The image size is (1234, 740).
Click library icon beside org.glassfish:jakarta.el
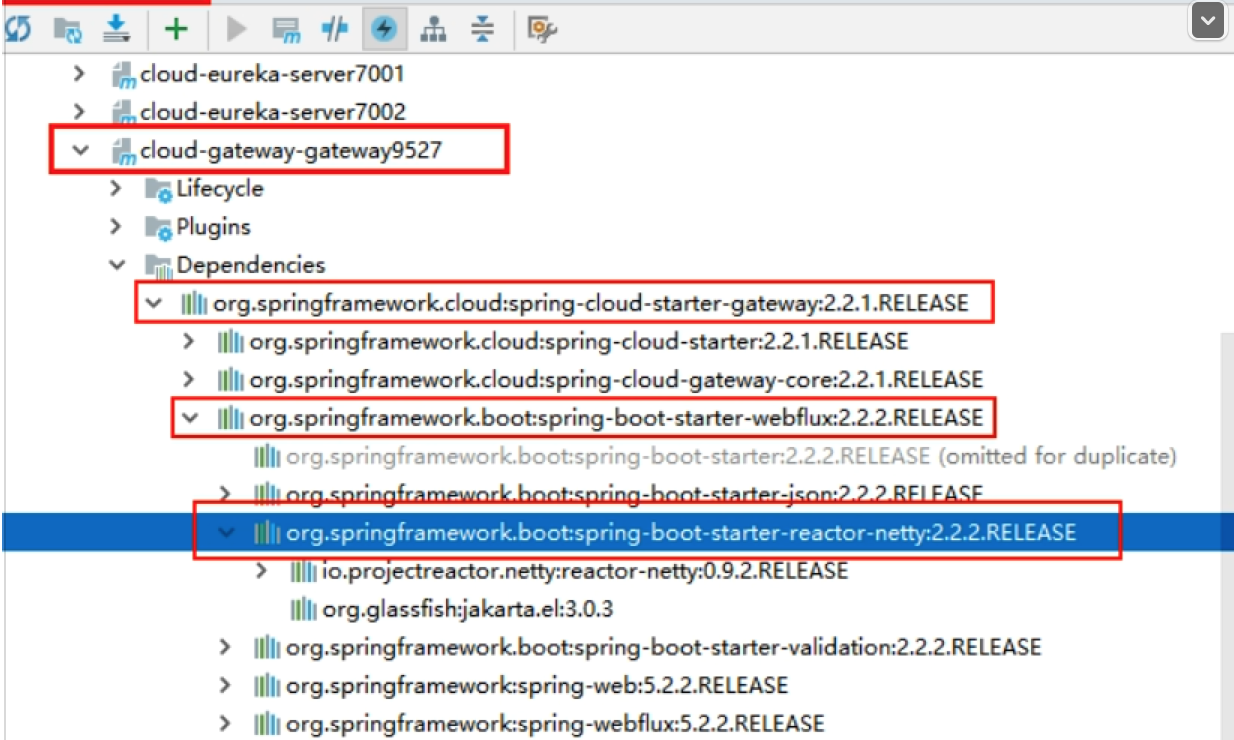(x=303, y=609)
